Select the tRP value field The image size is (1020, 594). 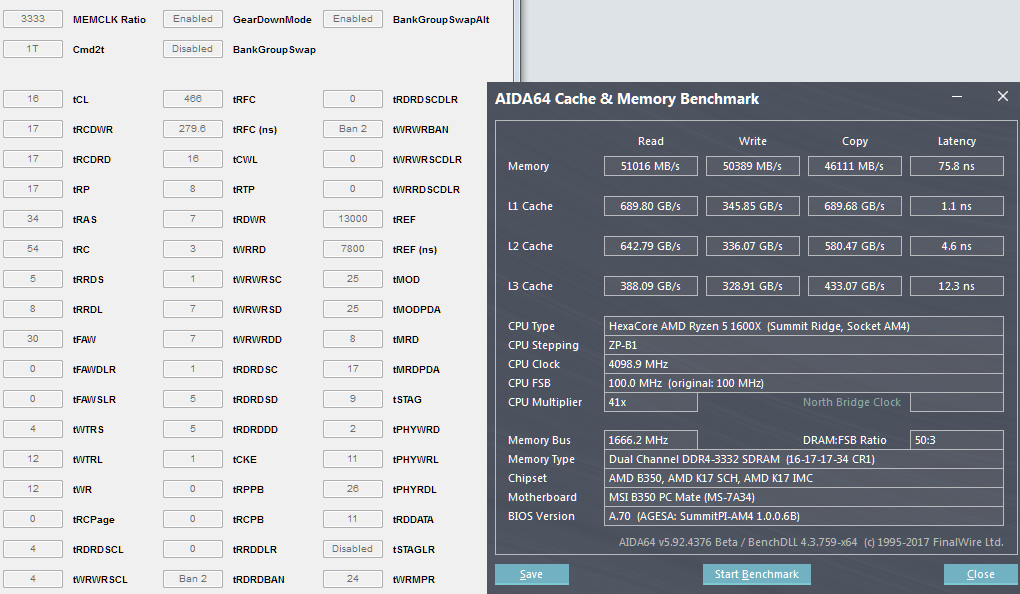pos(33,189)
